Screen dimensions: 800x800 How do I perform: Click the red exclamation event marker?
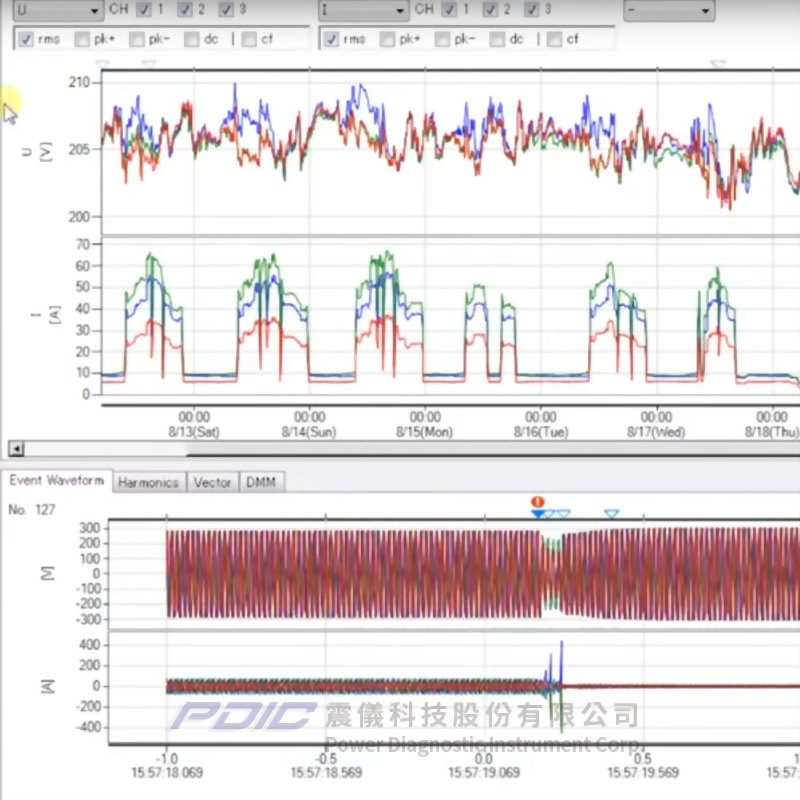point(538,503)
